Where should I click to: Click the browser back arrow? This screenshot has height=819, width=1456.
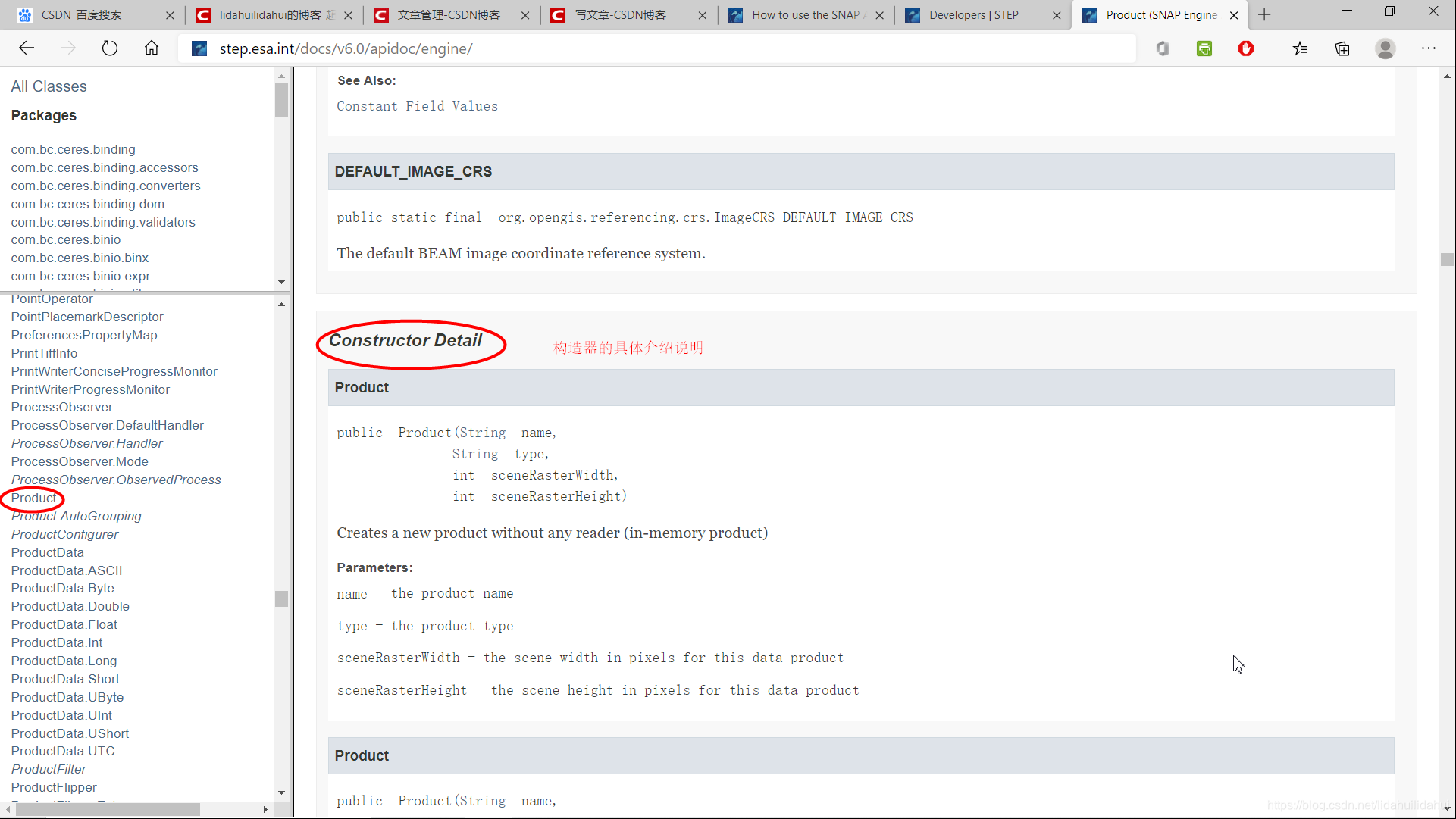(27, 48)
